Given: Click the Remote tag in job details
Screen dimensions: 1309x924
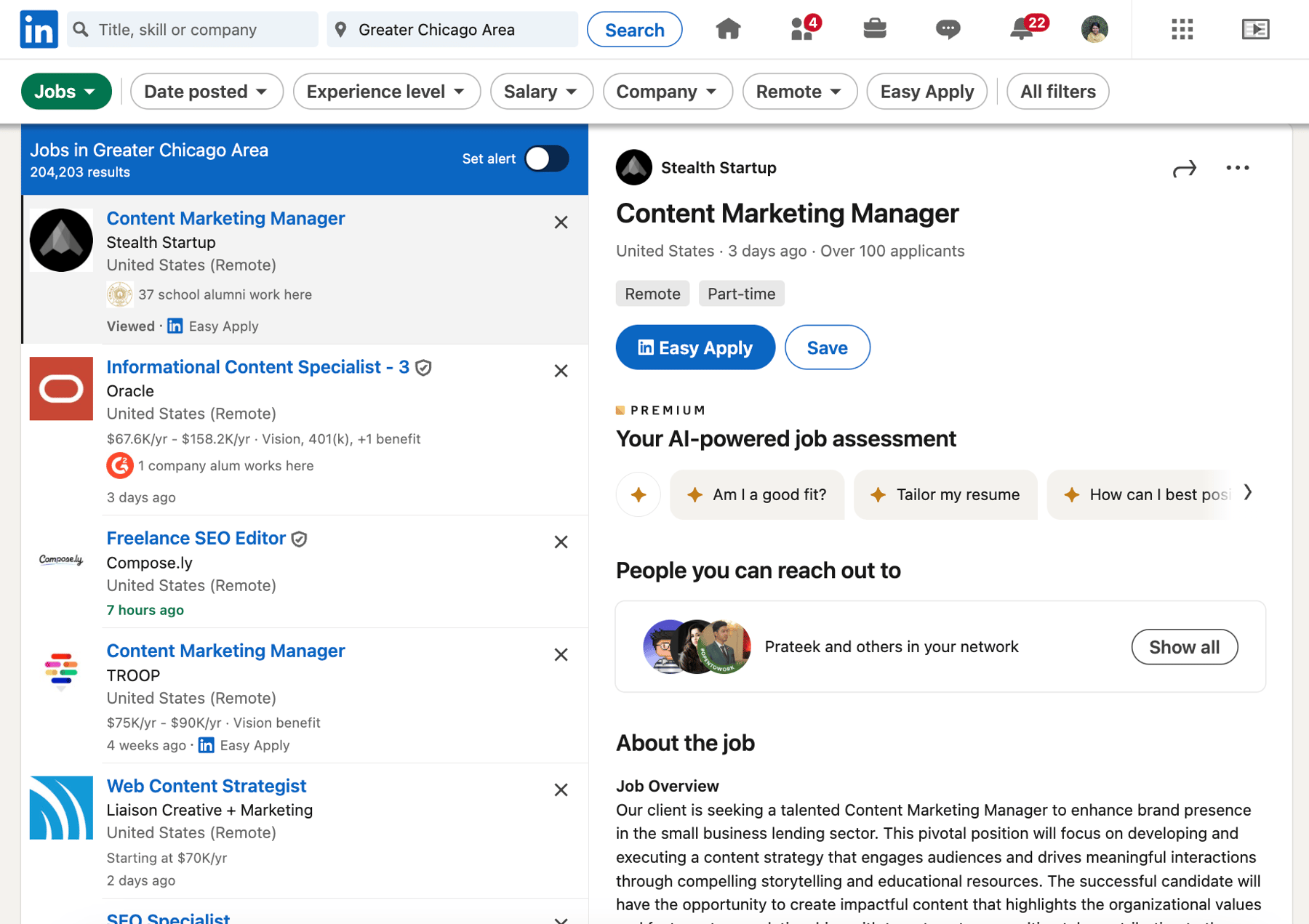Looking at the screenshot, I should click(x=653, y=294).
